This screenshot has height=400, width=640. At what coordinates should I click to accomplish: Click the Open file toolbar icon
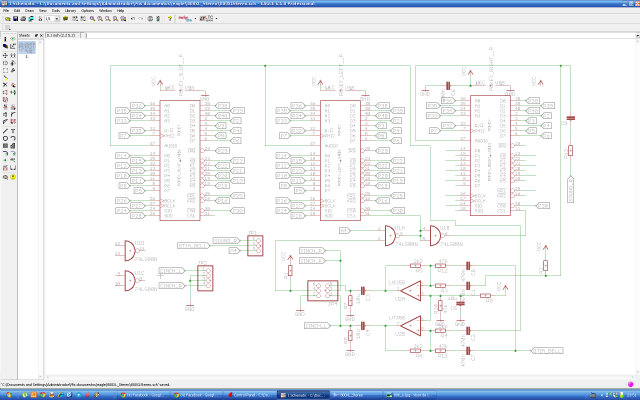8,19
